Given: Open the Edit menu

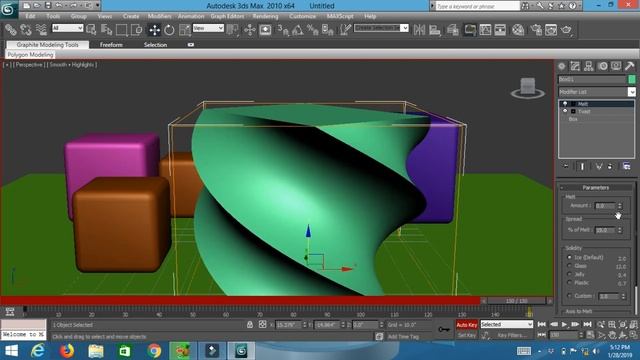Looking at the screenshot, I should coord(30,16).
